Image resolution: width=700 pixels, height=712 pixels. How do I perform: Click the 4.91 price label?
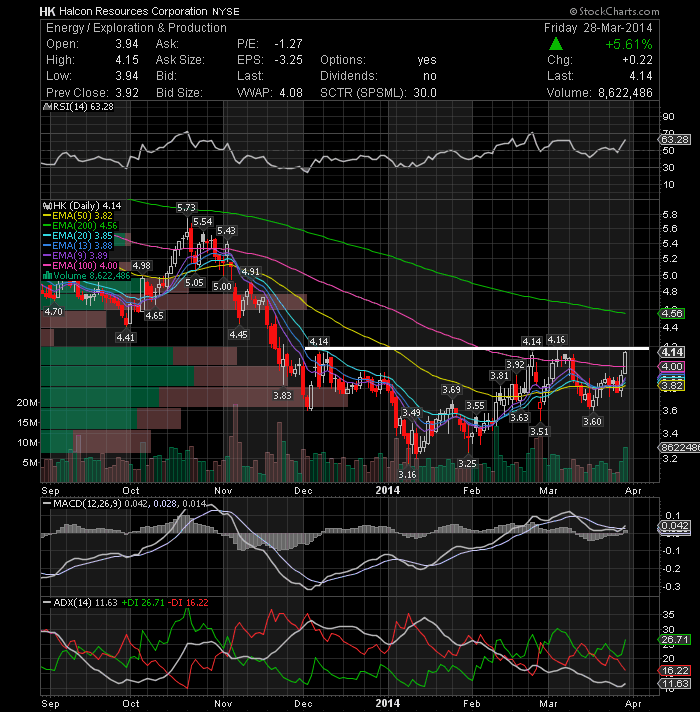(x=251, y=272)
